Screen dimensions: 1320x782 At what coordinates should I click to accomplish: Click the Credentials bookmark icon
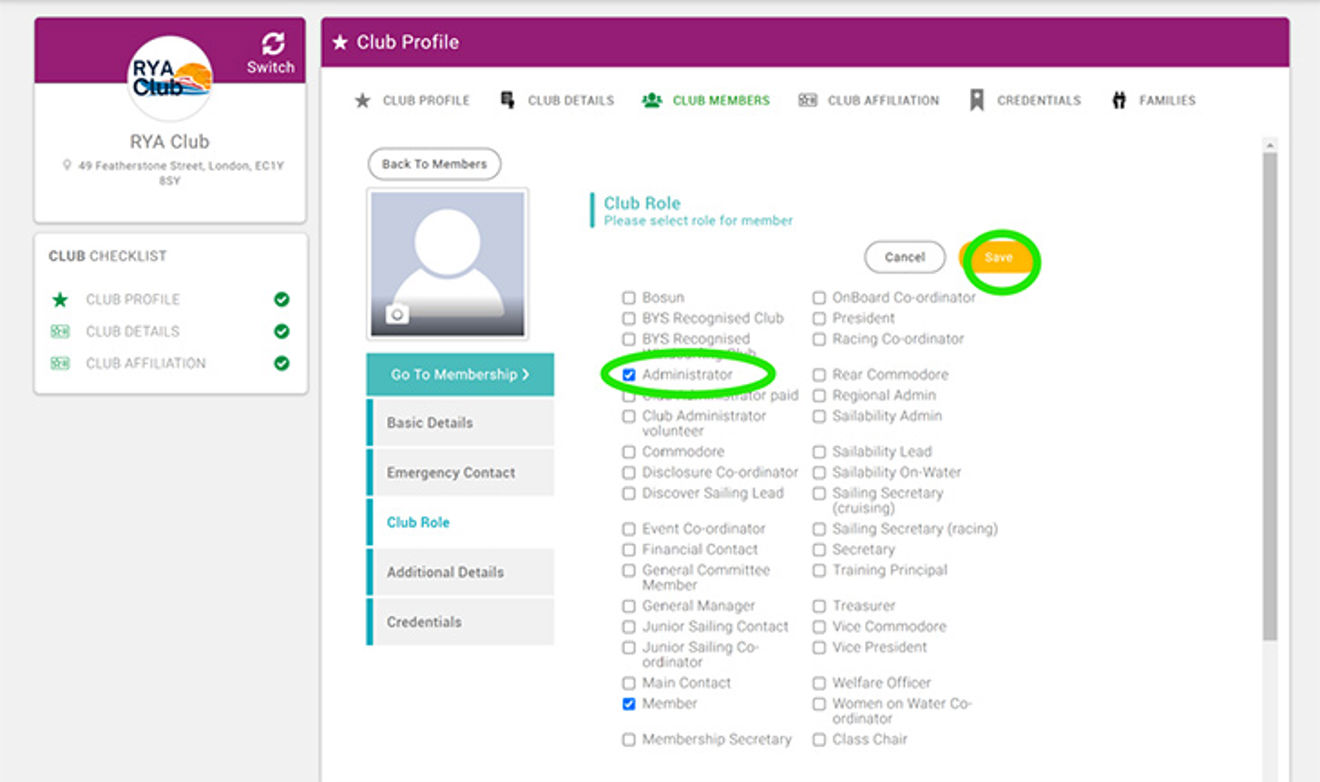coord(977,101)
